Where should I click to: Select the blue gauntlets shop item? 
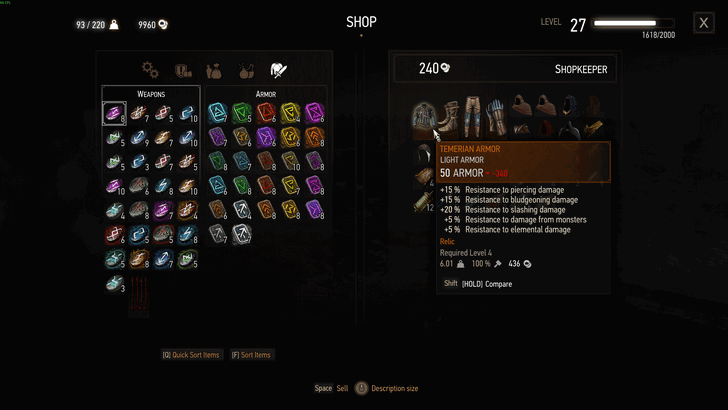[x=495, y=117]
